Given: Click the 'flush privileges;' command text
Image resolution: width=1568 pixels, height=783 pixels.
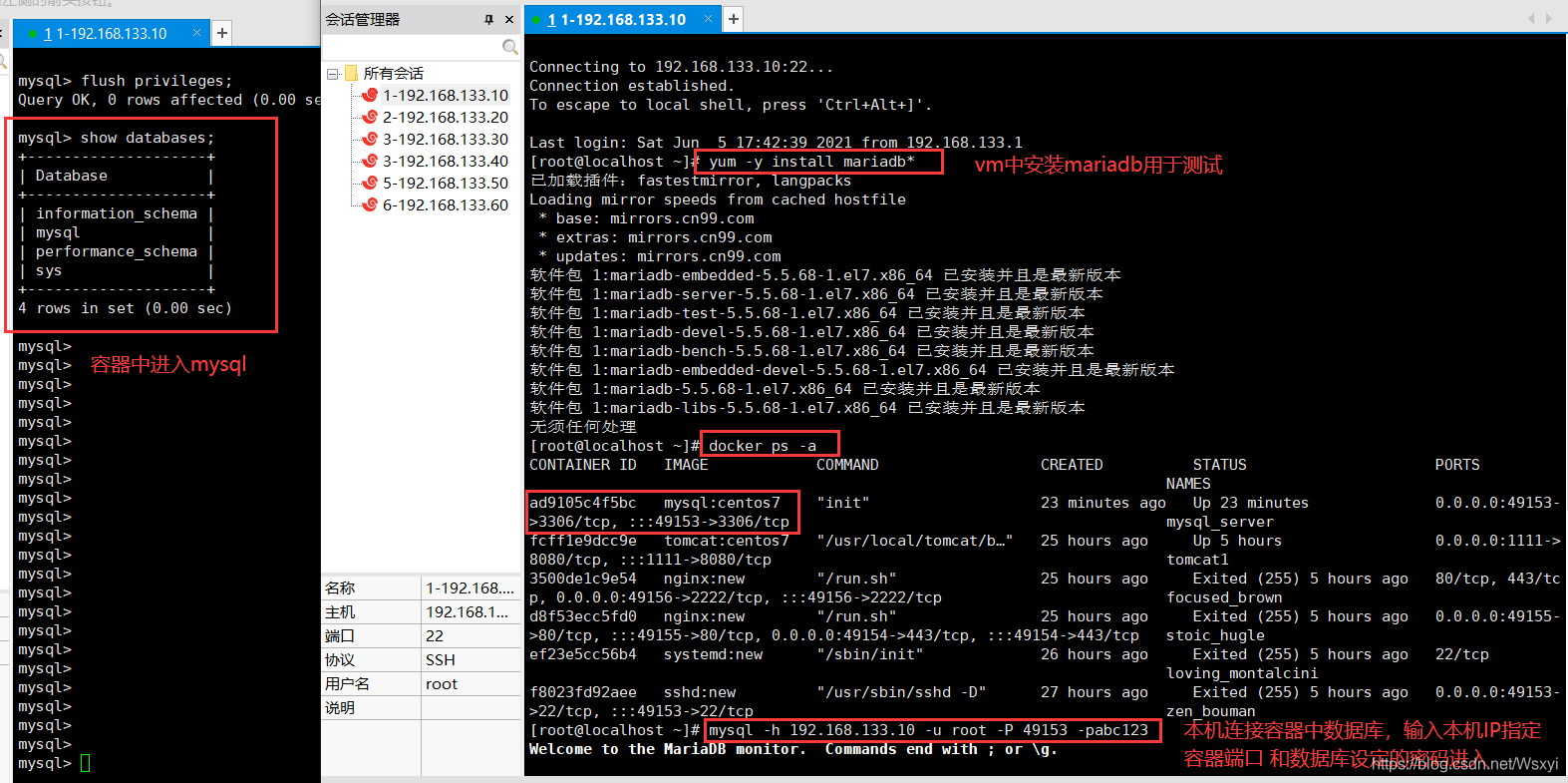Looking at the screenshot, I should point(157,81).
